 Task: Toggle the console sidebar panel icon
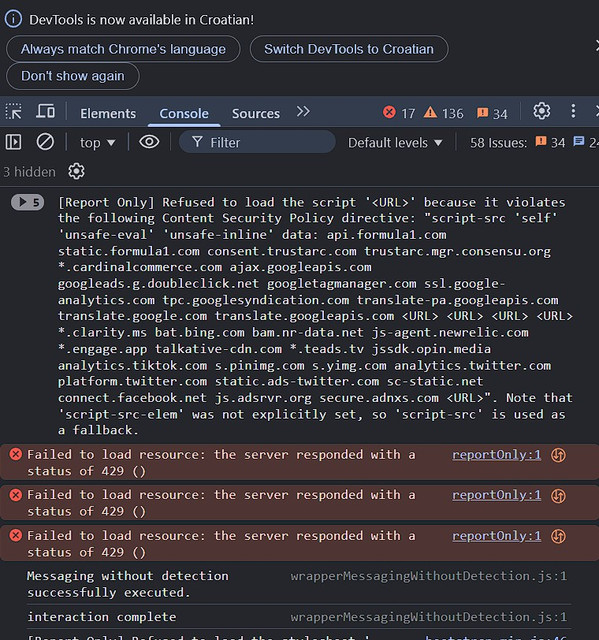(x=13, y=142)
